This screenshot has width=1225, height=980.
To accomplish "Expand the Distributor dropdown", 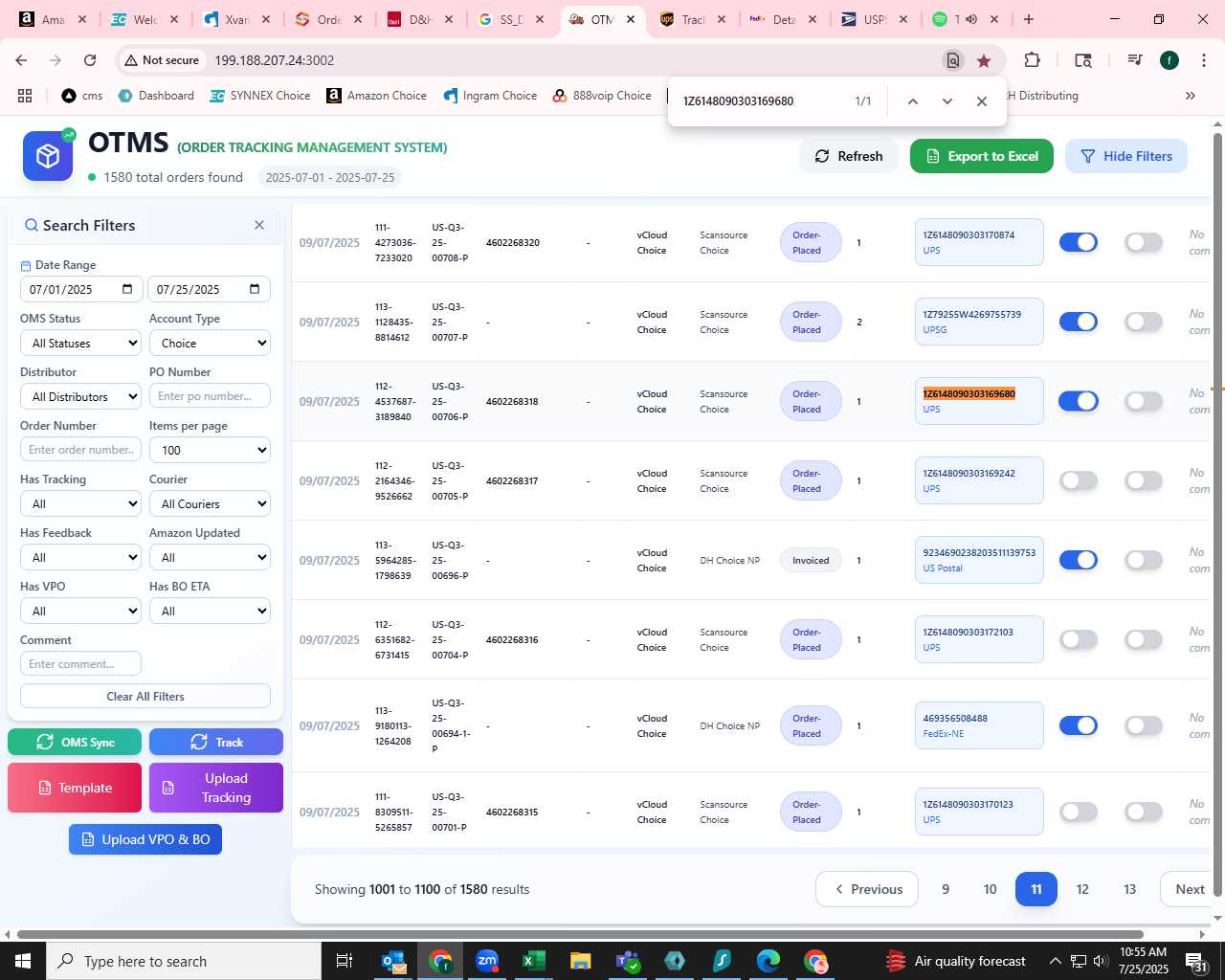I will click(x=80, y=396).
